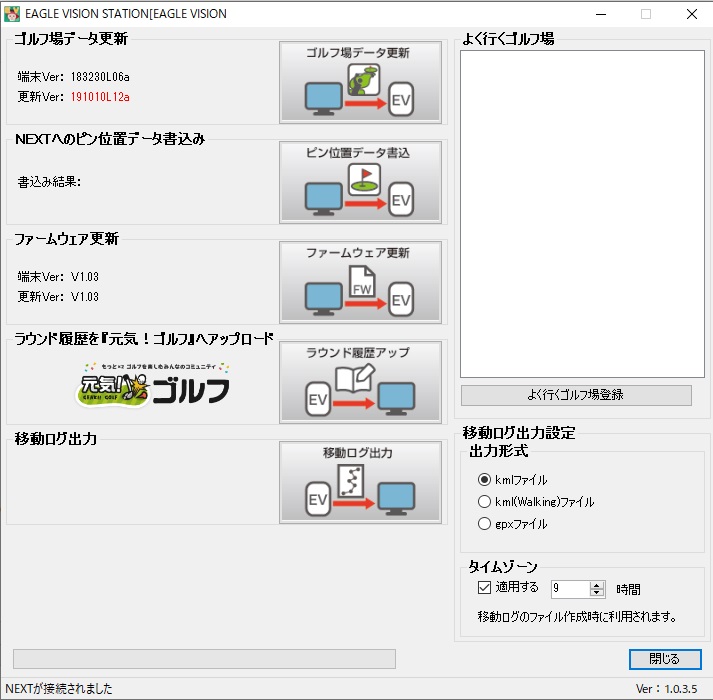The height and width of the screenshot is (700, 713).
Task: Increase the timezone hours with the up arrow
Action: (x=597, y=585)
